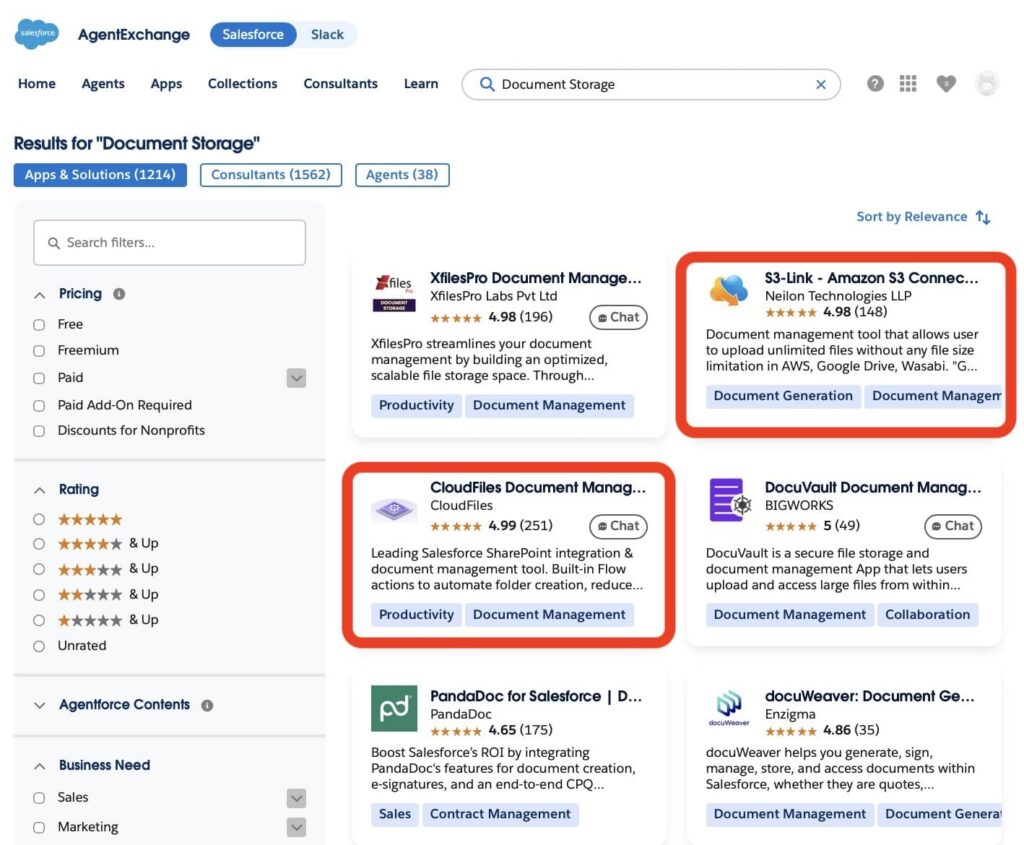The width and height of the screenshot is (1024, 845).
Task: Start chat with XfilesPro
Action: 618,317
